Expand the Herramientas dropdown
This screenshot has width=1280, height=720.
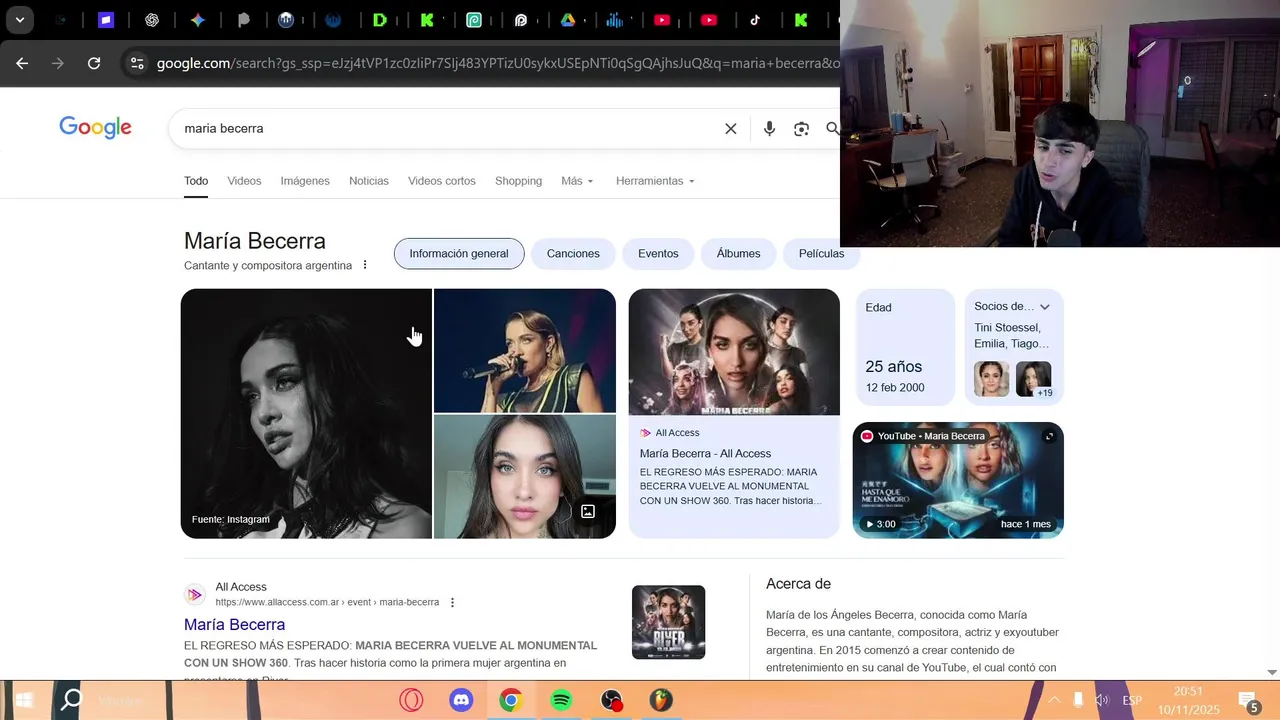pos(655,181)
